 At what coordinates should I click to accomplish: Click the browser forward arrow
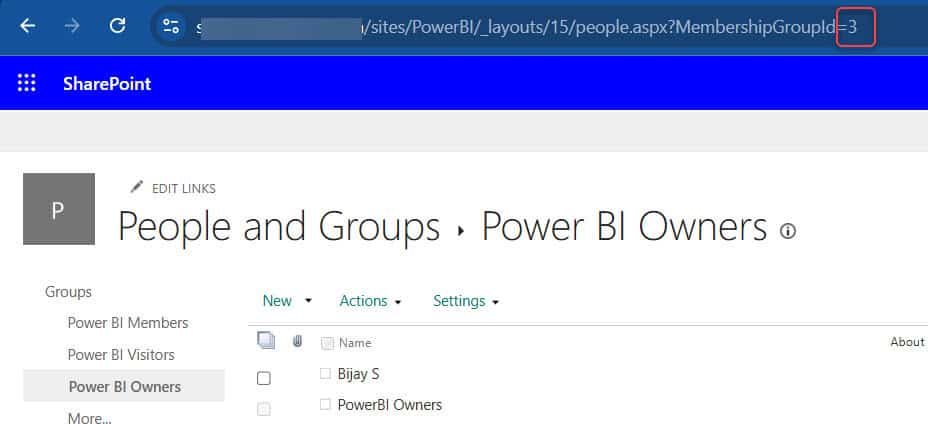pos(72,26)
